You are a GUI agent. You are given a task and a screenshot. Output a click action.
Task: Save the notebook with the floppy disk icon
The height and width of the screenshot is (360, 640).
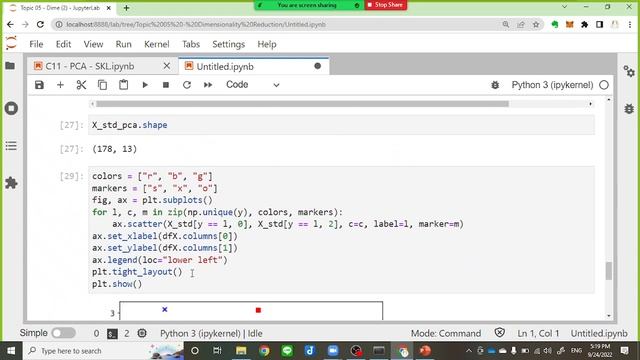[x=39, y=85]
